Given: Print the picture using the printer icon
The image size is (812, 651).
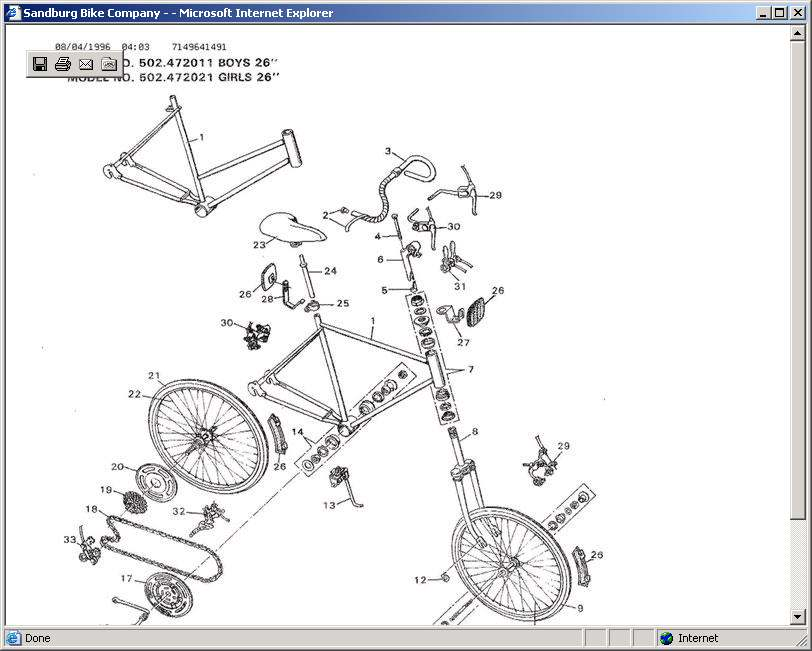Looking at the screenshot, I should coord(63,64).
